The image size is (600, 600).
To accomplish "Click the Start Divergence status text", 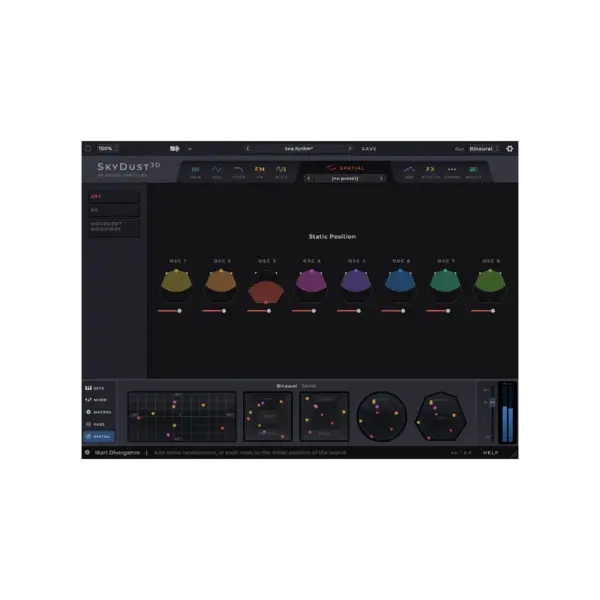I will coord(117,453).
